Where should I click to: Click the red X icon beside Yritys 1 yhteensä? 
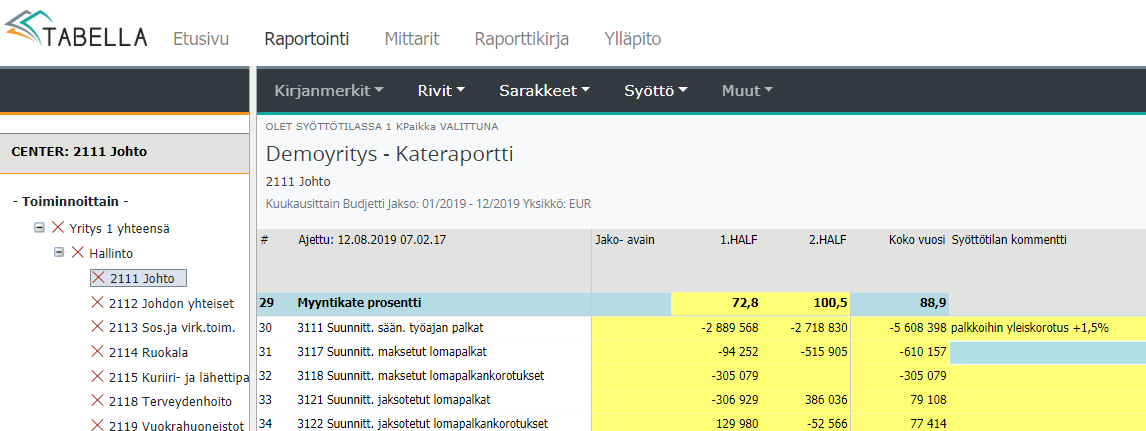(58, 228)
